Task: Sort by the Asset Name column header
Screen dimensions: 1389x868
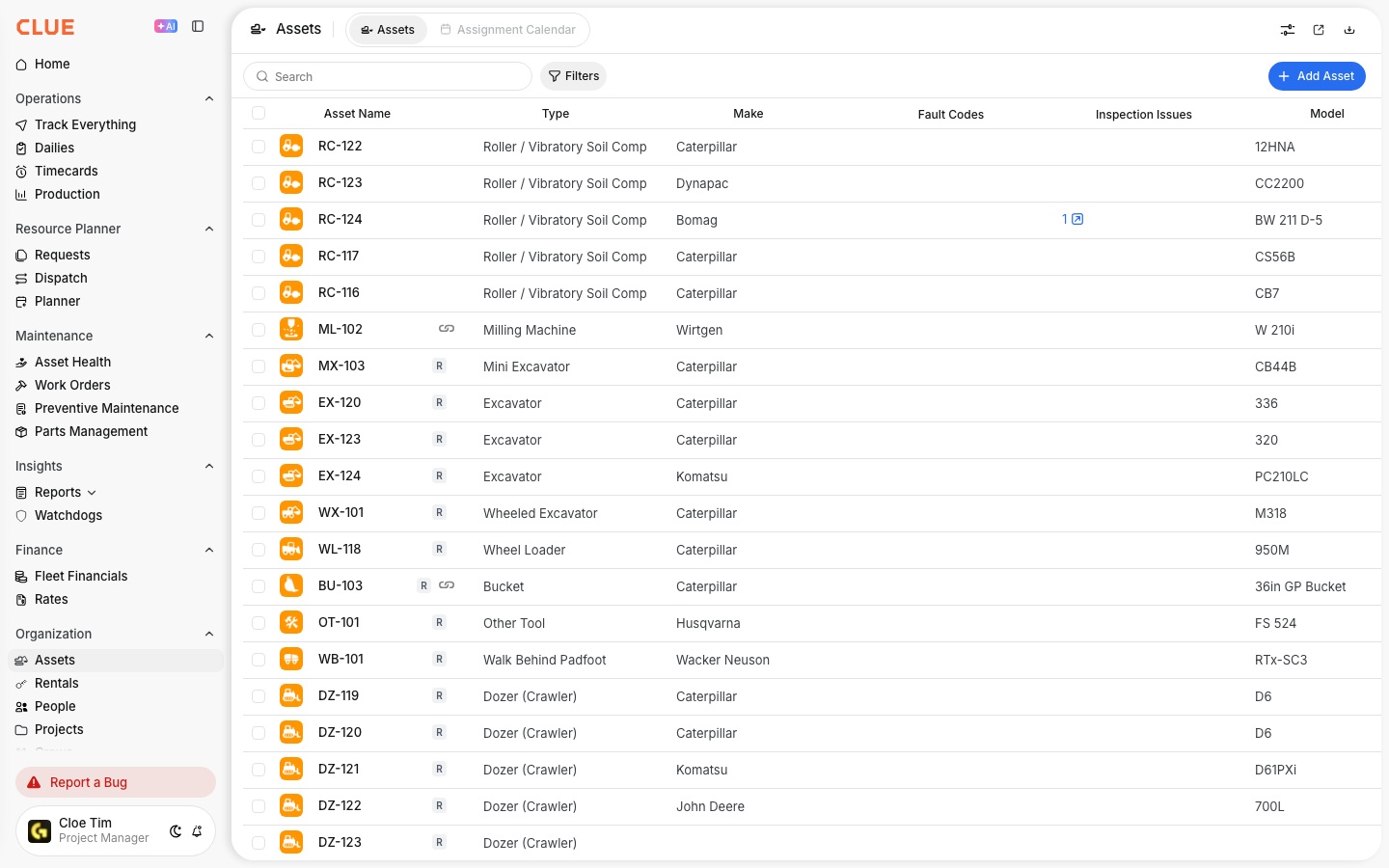Action: pos(357,113)
